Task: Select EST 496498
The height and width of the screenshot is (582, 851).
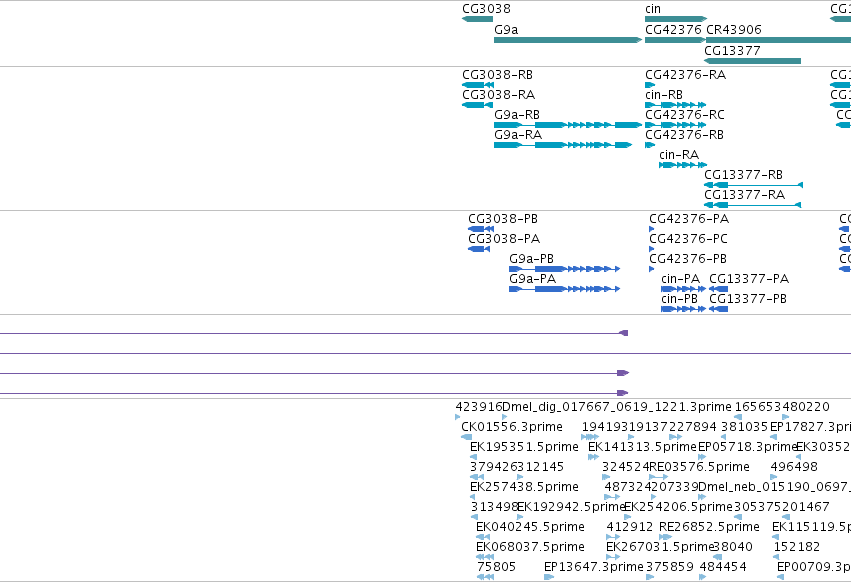Action: 773,477
